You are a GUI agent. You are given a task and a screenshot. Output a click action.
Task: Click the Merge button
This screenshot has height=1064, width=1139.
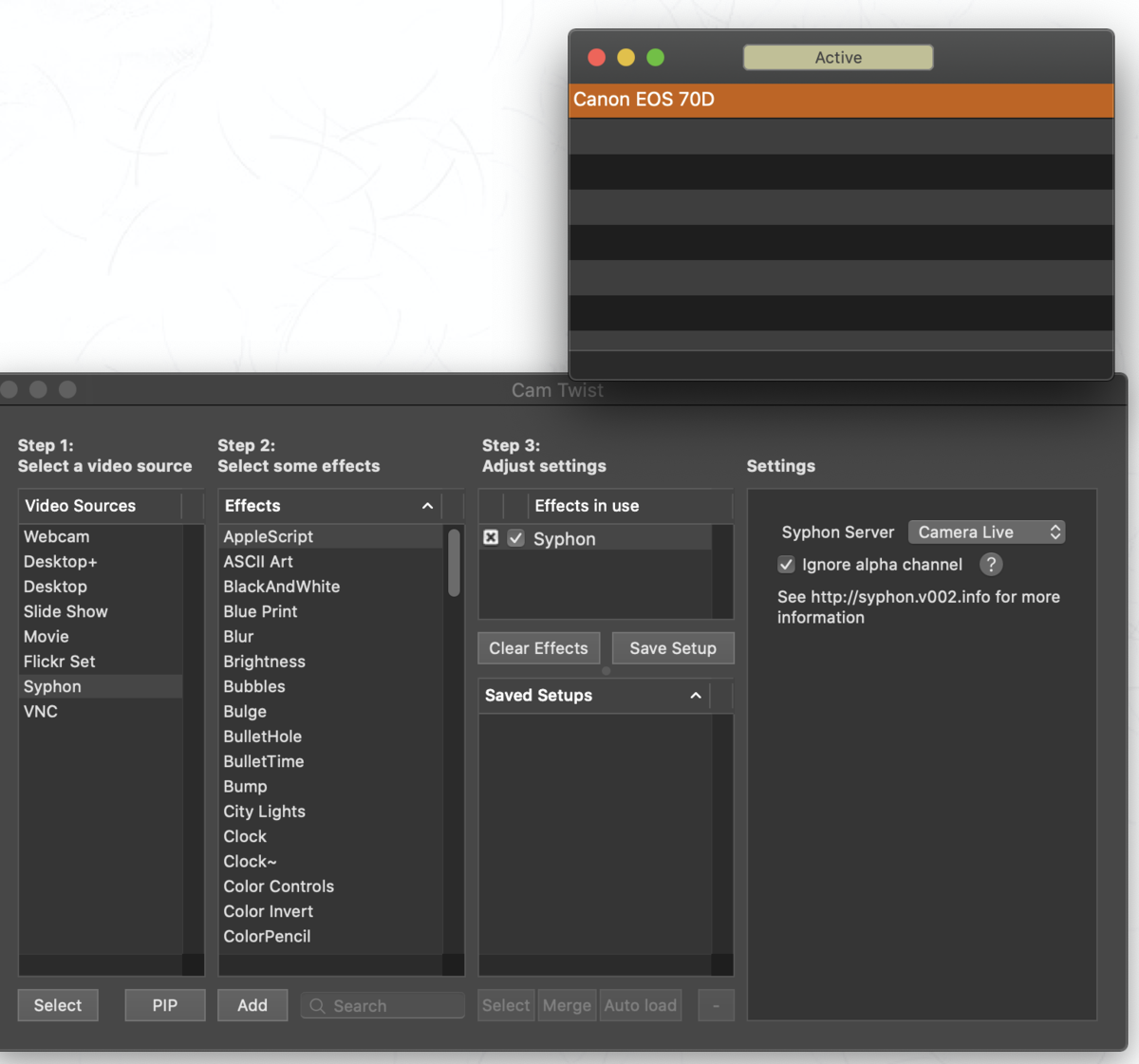(x=567, y=1005)
